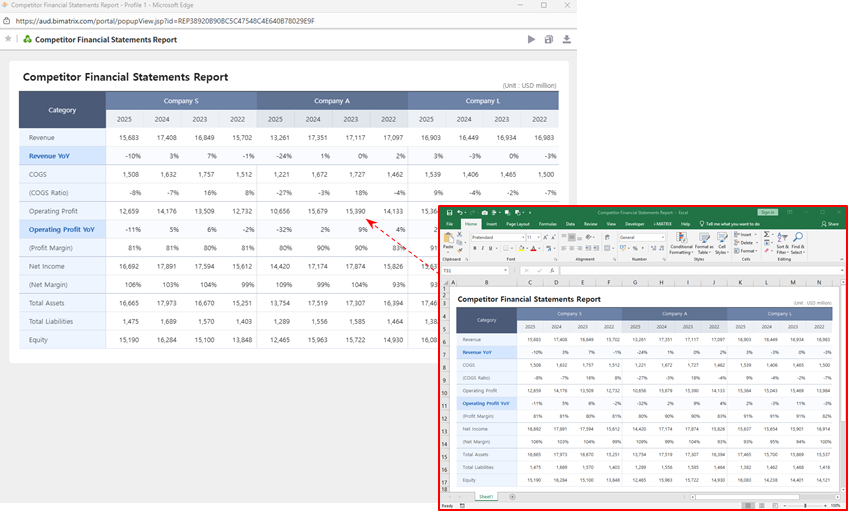The width and height of the screenshot is (848, 511).
Task: Click the favorite star icon beside report title
Action: (8, 39)
